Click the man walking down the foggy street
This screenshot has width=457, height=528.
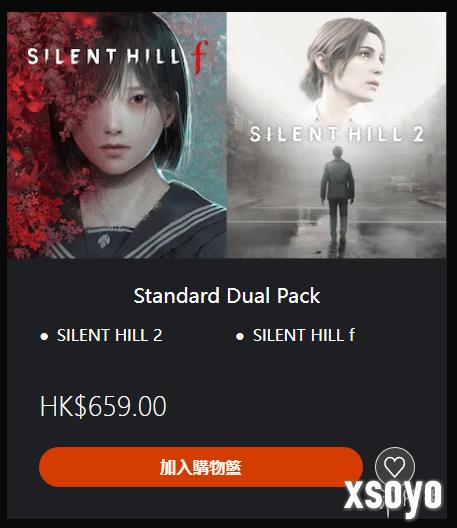(x=337, y=195)
